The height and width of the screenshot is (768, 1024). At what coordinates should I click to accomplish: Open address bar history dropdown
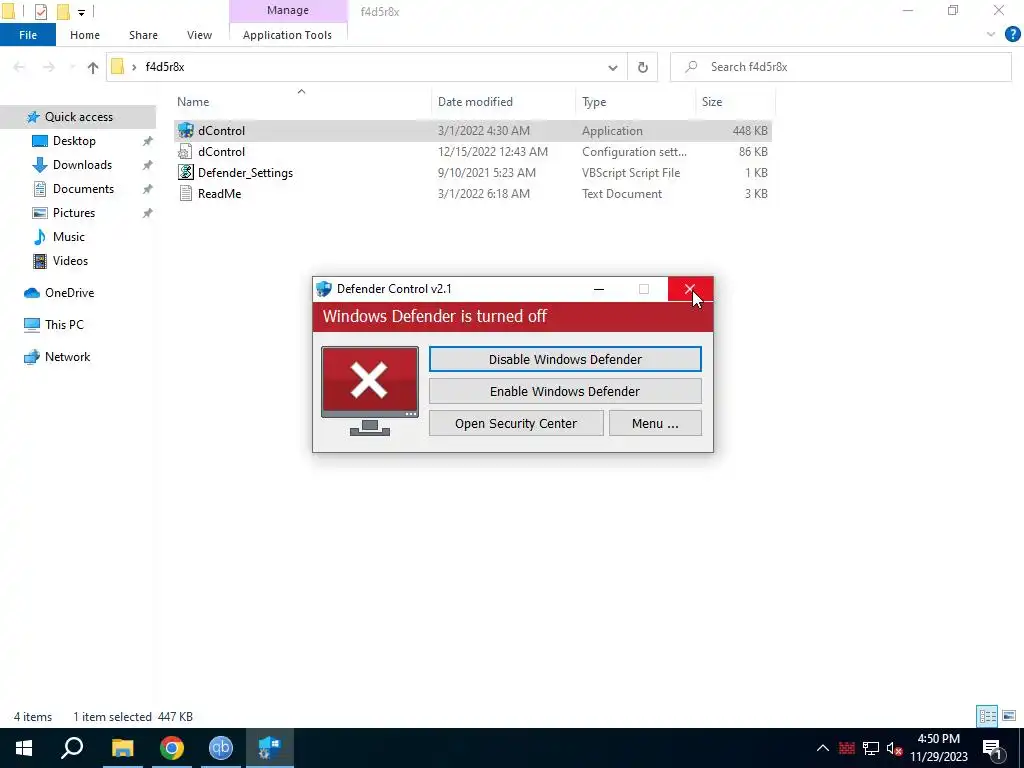click(x=613, y=67)
